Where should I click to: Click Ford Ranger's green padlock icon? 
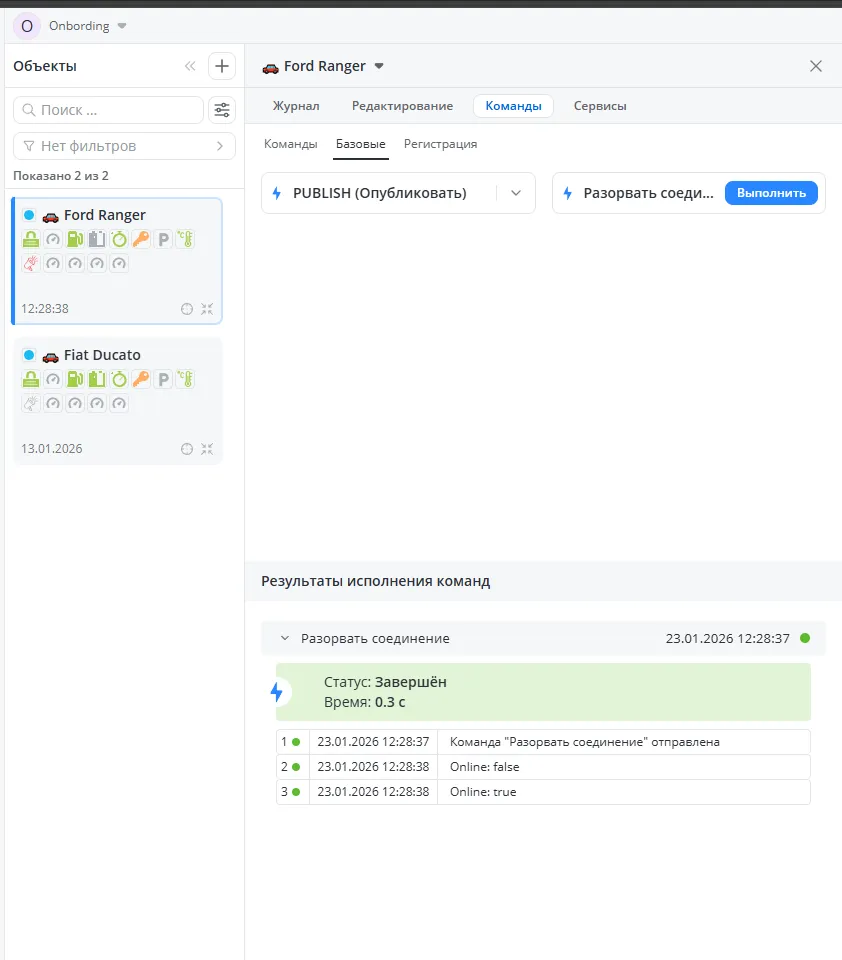[x=31, y=239]
